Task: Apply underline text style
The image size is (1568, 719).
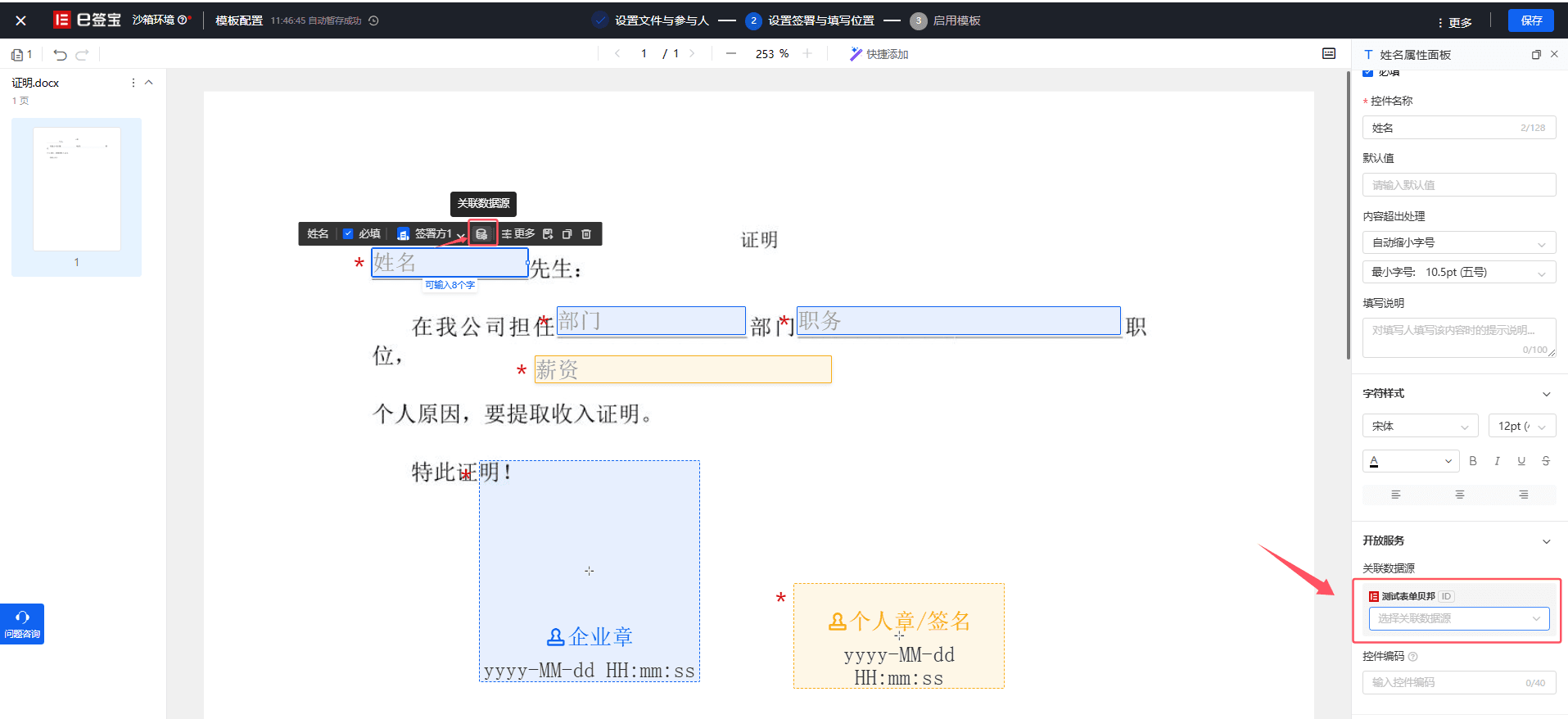Action: [x=1521, y=461]
